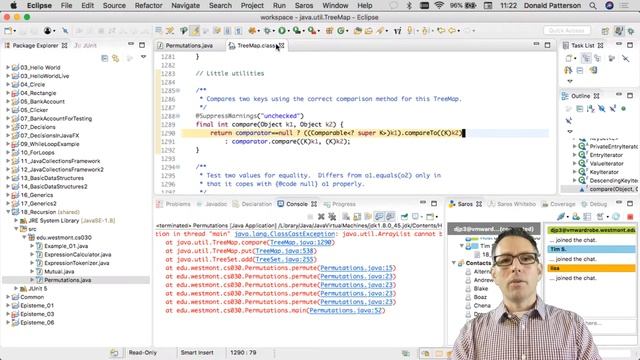Open the Java perspective icon at top right

click(x=619, y=31)
